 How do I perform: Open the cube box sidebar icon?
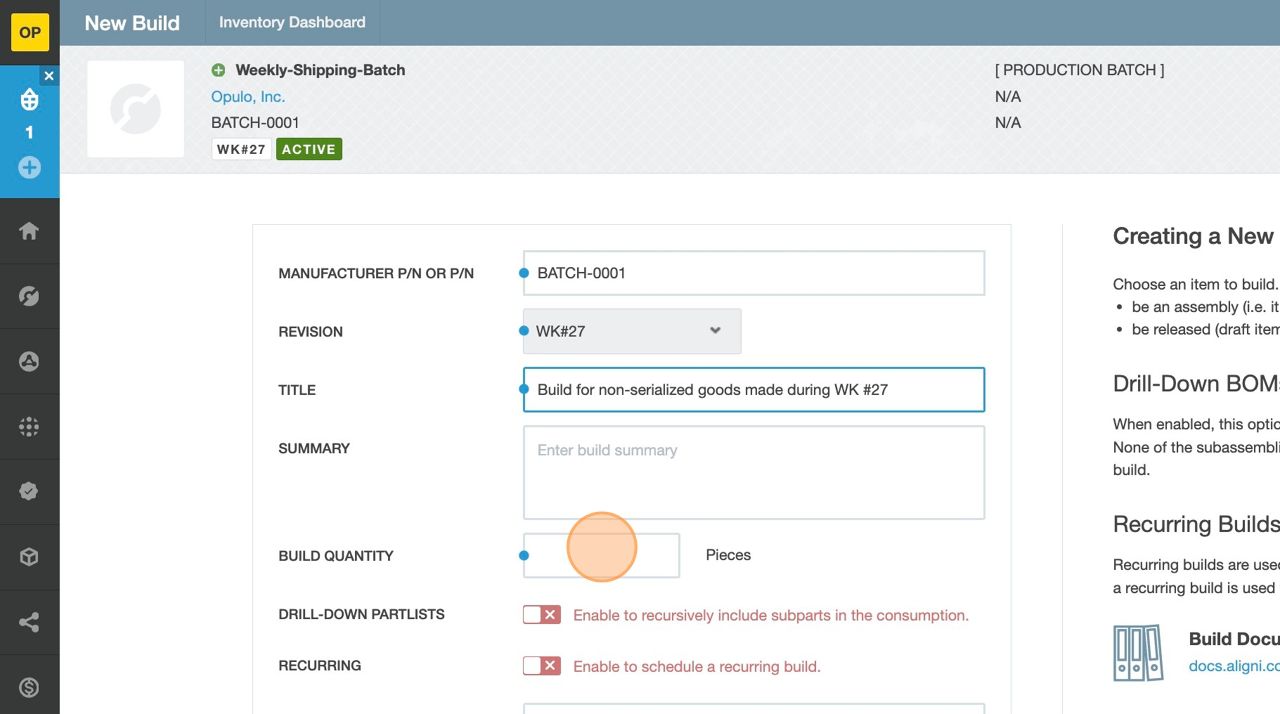pos(29,557)
